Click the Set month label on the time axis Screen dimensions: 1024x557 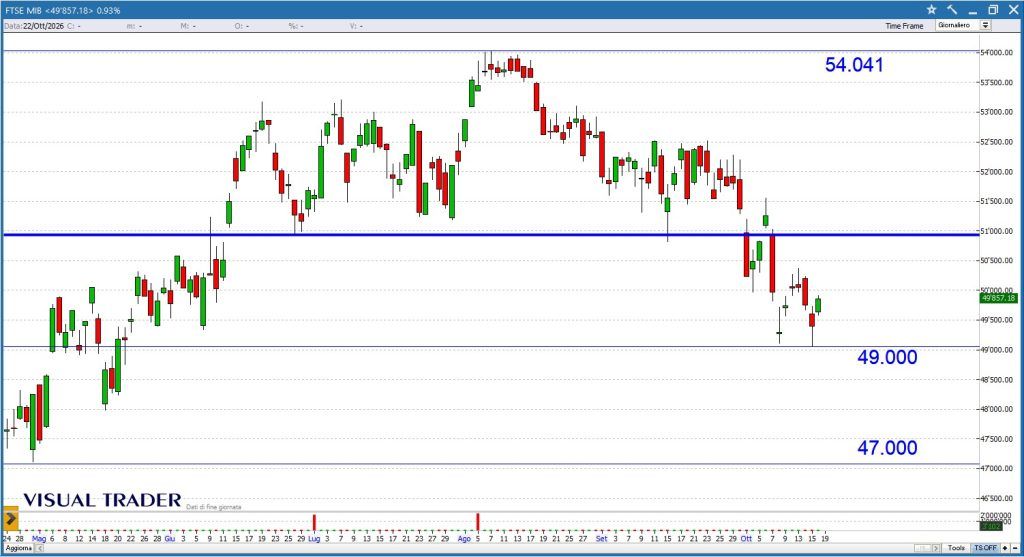pos(601,539)
